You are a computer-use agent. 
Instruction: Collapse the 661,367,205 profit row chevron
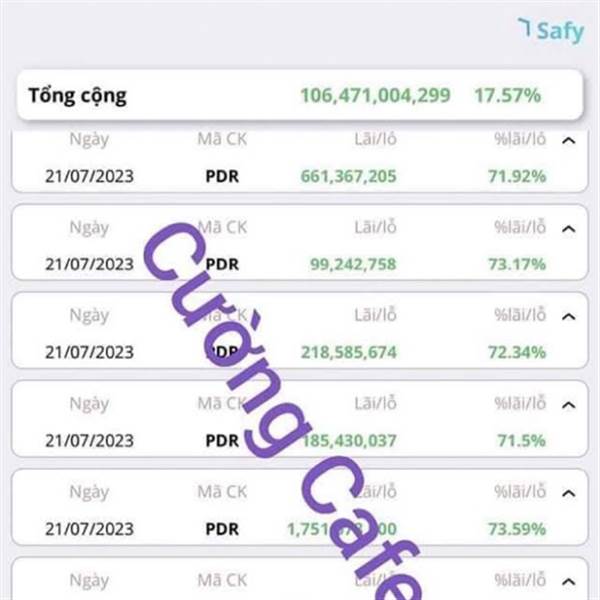(569, 141)
